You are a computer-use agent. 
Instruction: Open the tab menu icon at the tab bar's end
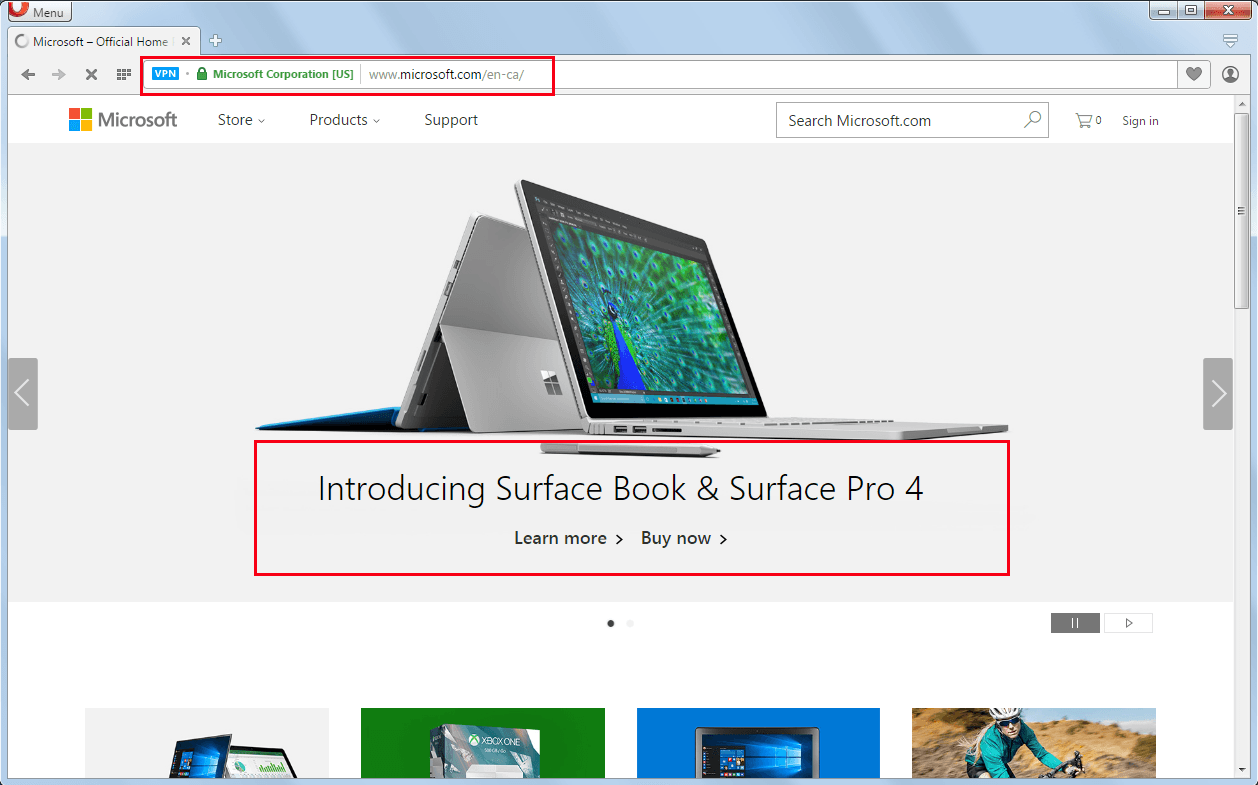[x=1230, y=41]
